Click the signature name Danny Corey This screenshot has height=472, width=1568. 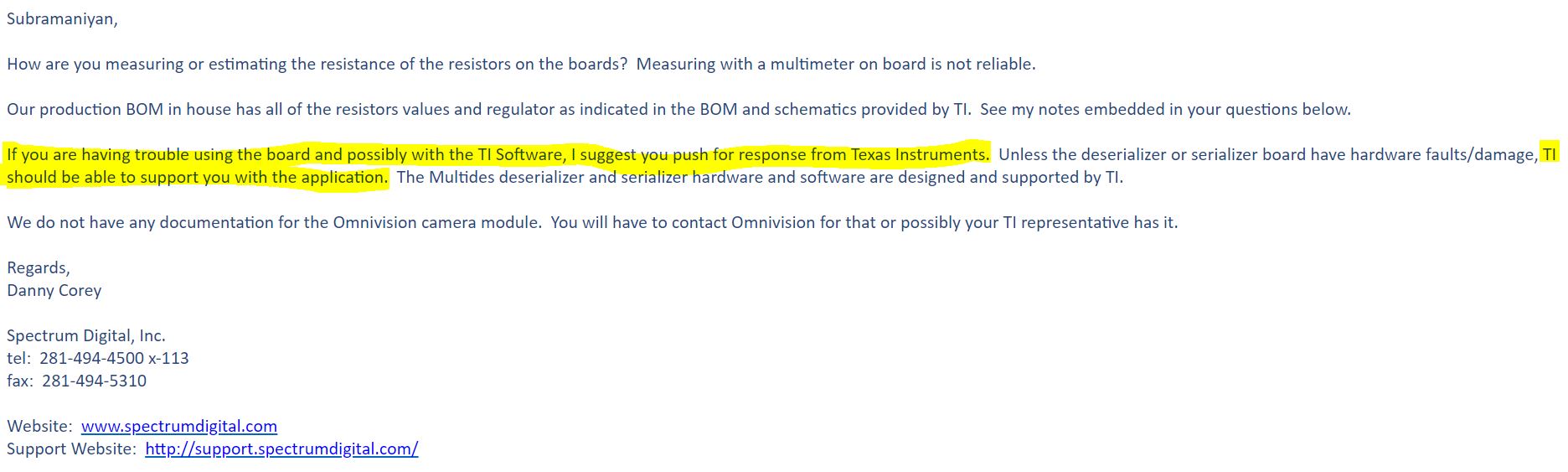[x=54, y=290]
